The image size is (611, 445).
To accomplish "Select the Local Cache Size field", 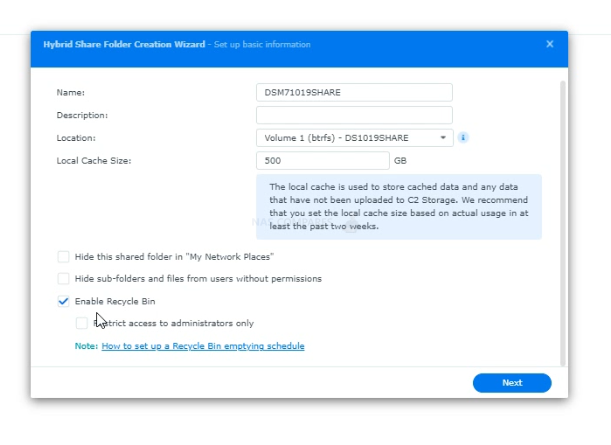I will (323, 161).
